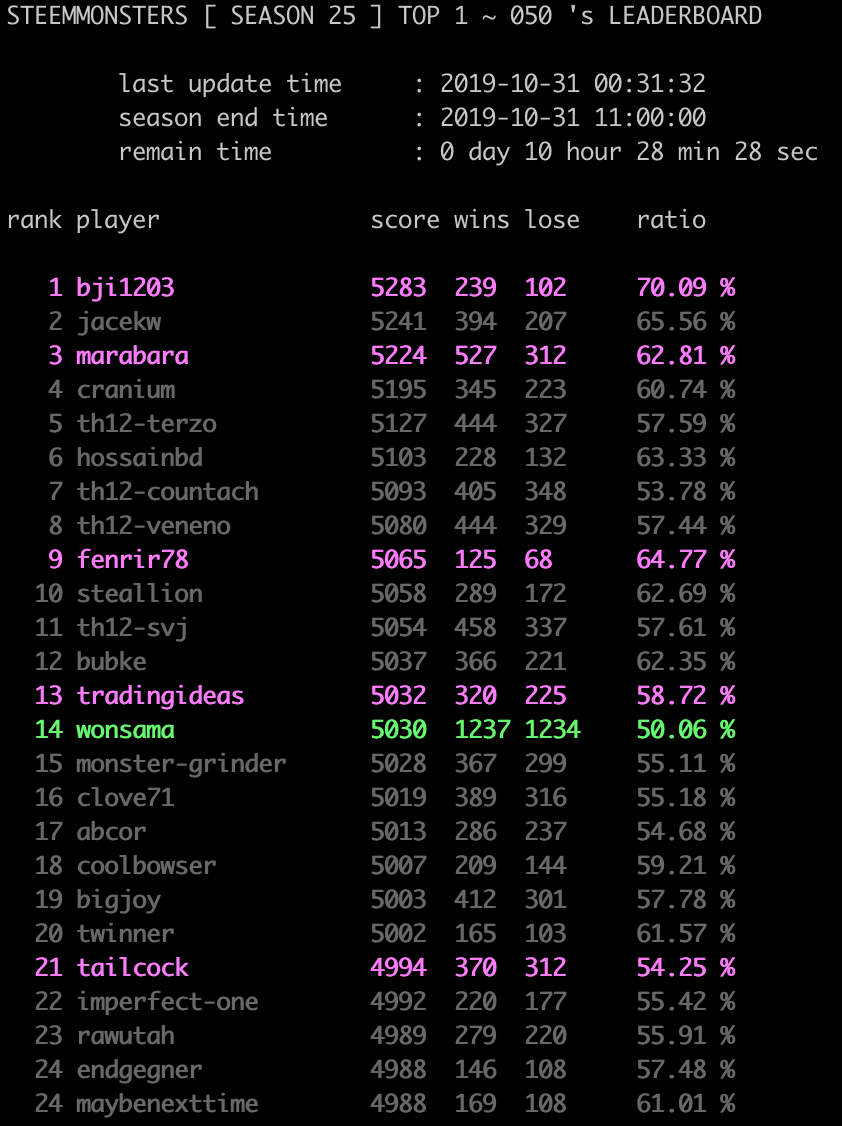The width and height of the screenshot is (842, 1126).
Task: Click the 'lose' column header
Action: (552, 220)
